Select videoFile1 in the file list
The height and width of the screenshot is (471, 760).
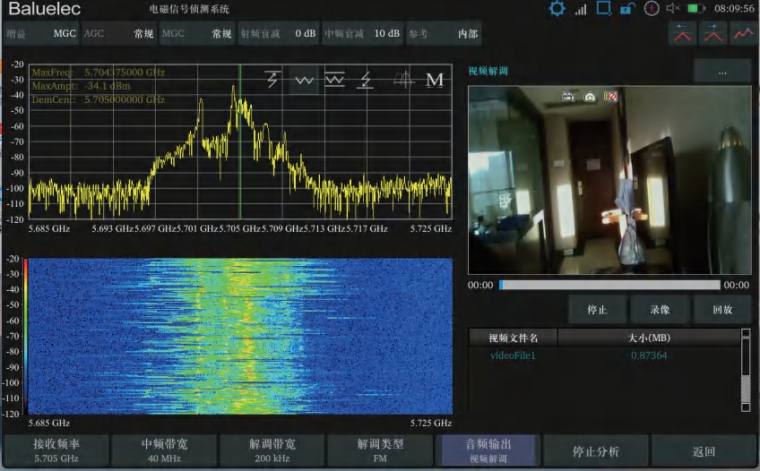[x=513, y=355]
